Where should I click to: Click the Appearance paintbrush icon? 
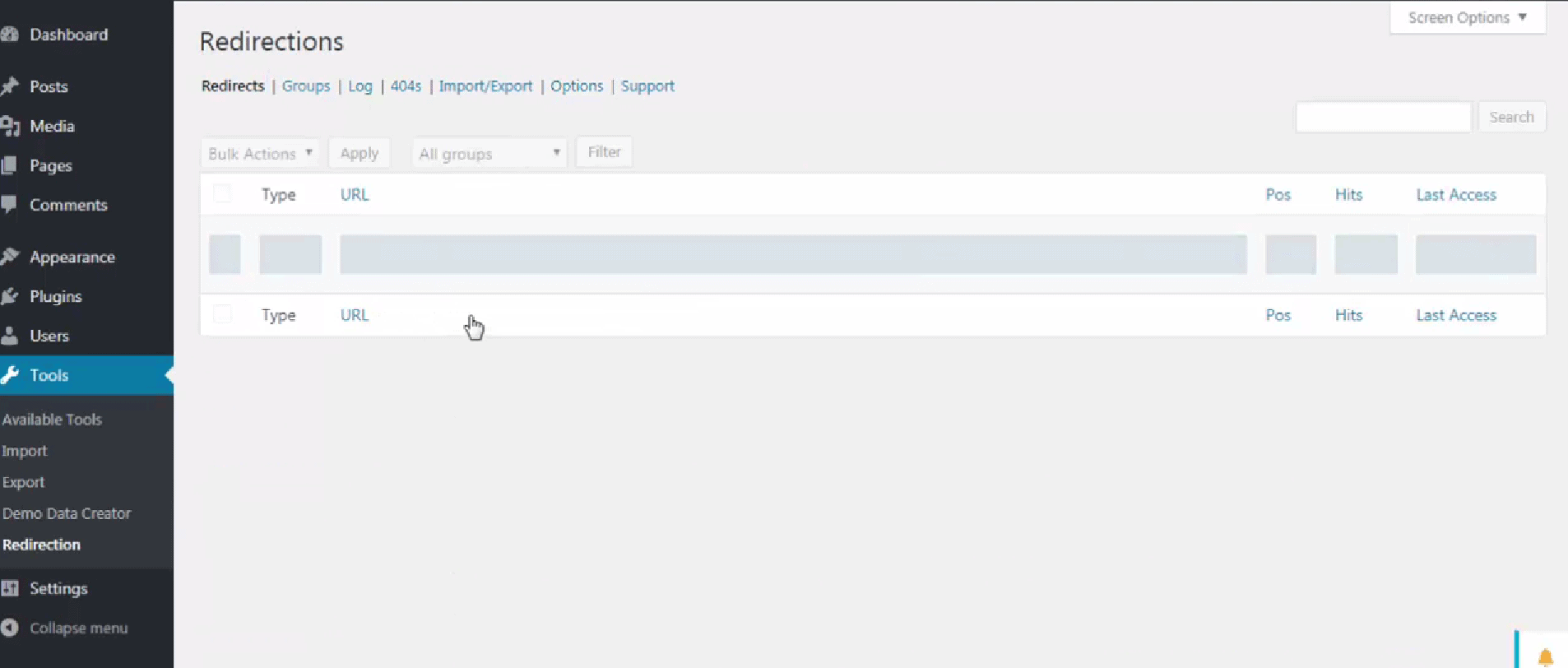(x=9, y=257)
